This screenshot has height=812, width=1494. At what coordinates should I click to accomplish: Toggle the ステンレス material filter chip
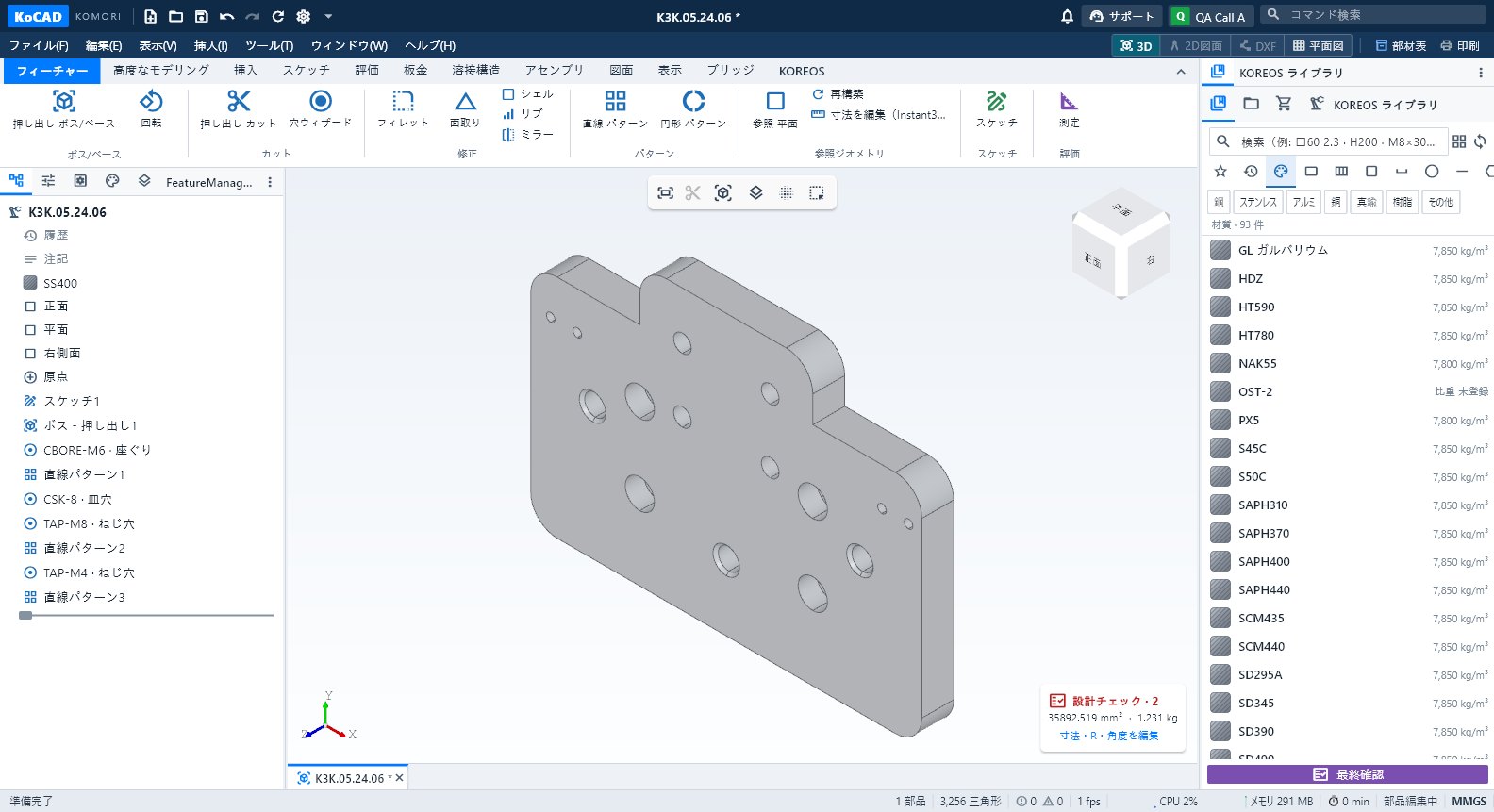tap(1258, 202)
